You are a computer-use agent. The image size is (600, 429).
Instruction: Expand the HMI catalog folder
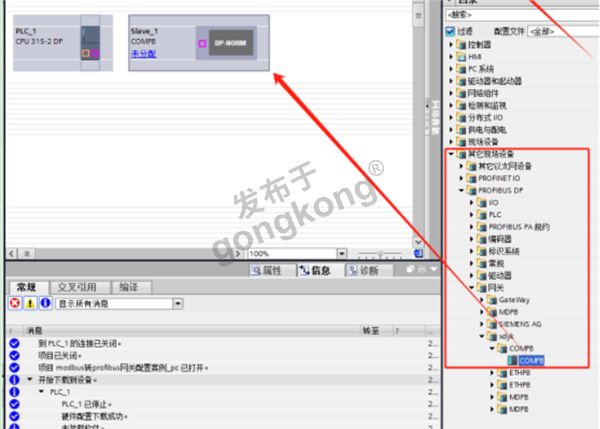tap(451, 57)
